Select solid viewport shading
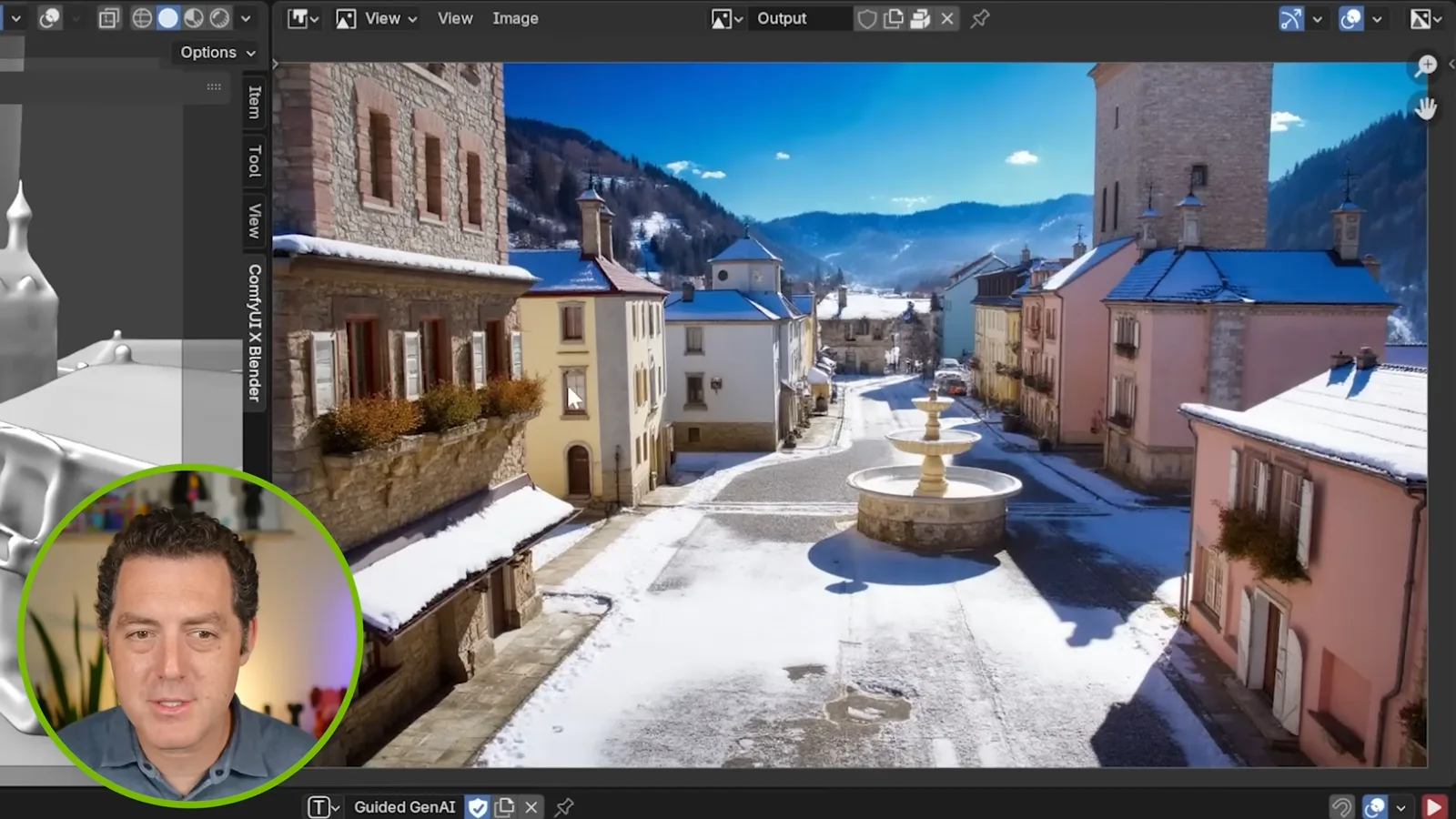 tap(168, 18)
